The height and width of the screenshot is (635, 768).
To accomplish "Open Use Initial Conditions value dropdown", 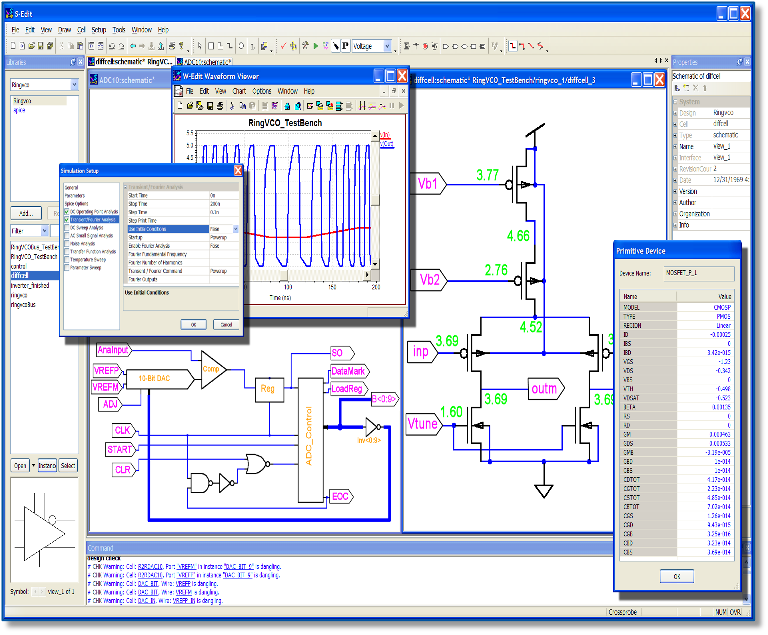I will coord(236,229).
